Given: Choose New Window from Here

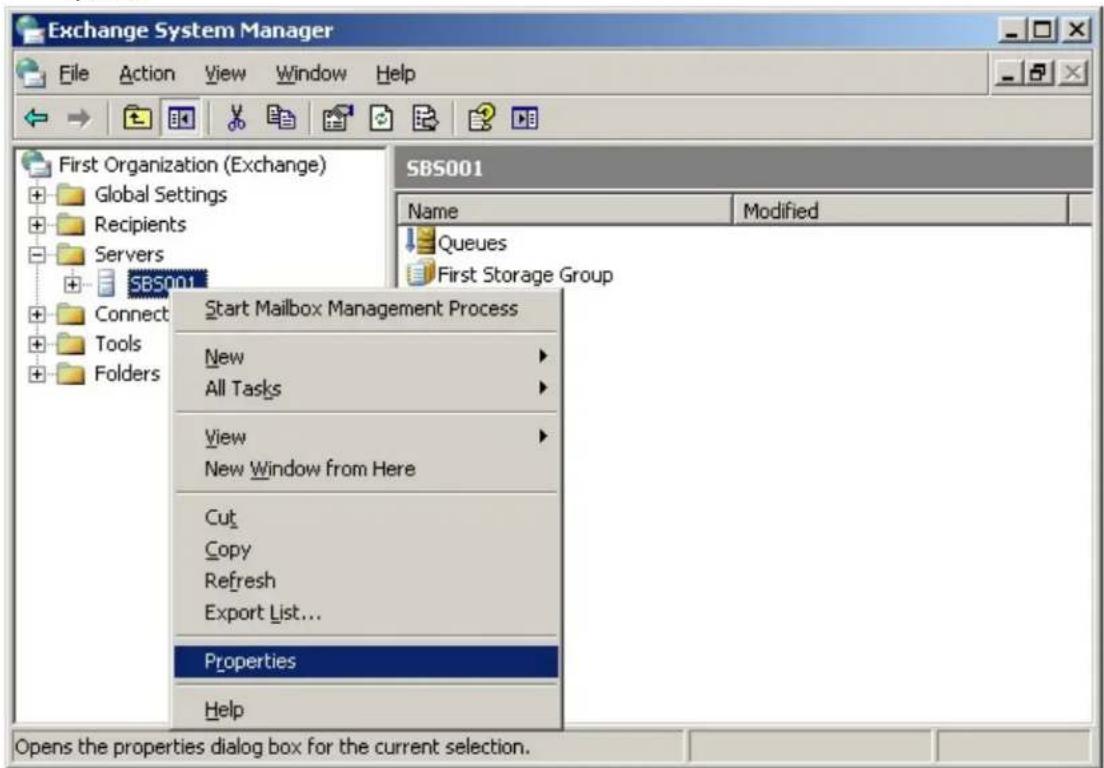Looking at the screenshot, I should point(366,469).
